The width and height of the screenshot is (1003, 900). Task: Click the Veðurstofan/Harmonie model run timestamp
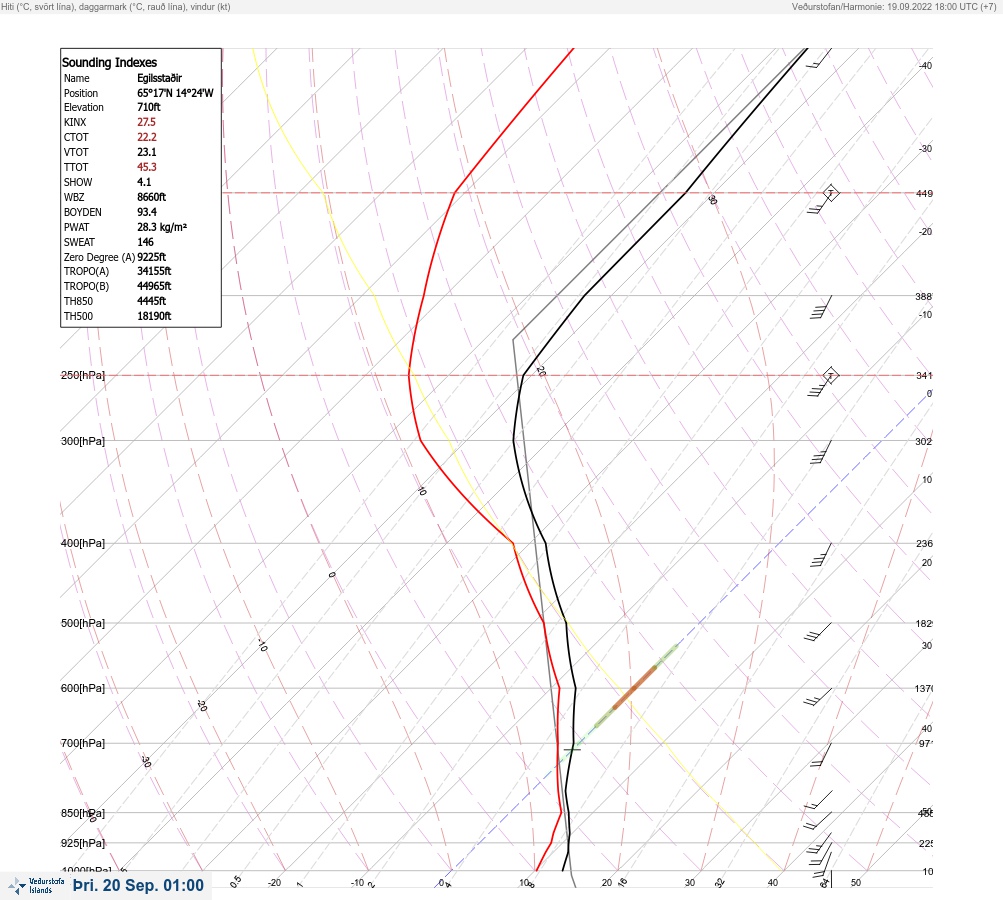coord(894,7)
